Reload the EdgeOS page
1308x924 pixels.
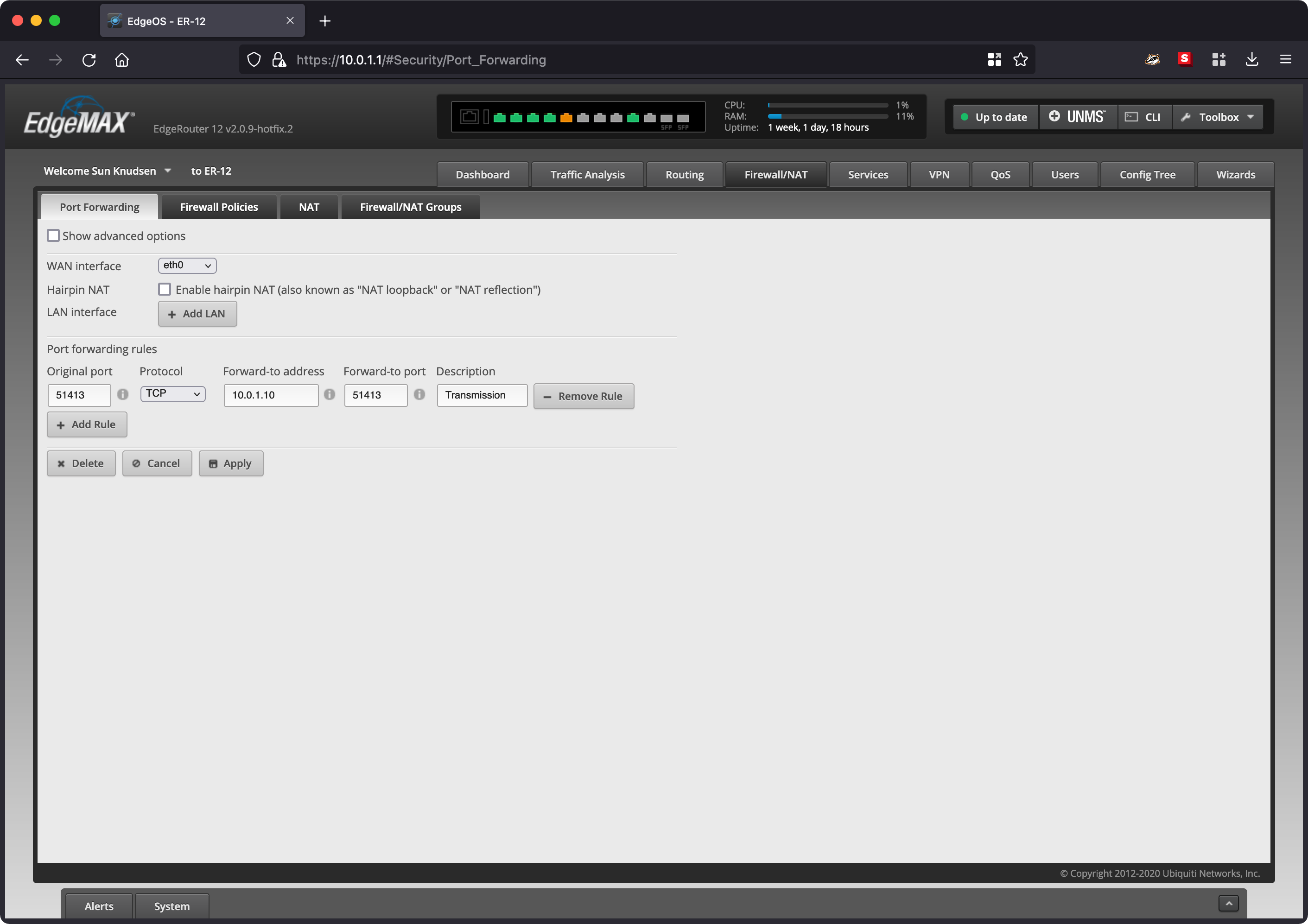89,60
